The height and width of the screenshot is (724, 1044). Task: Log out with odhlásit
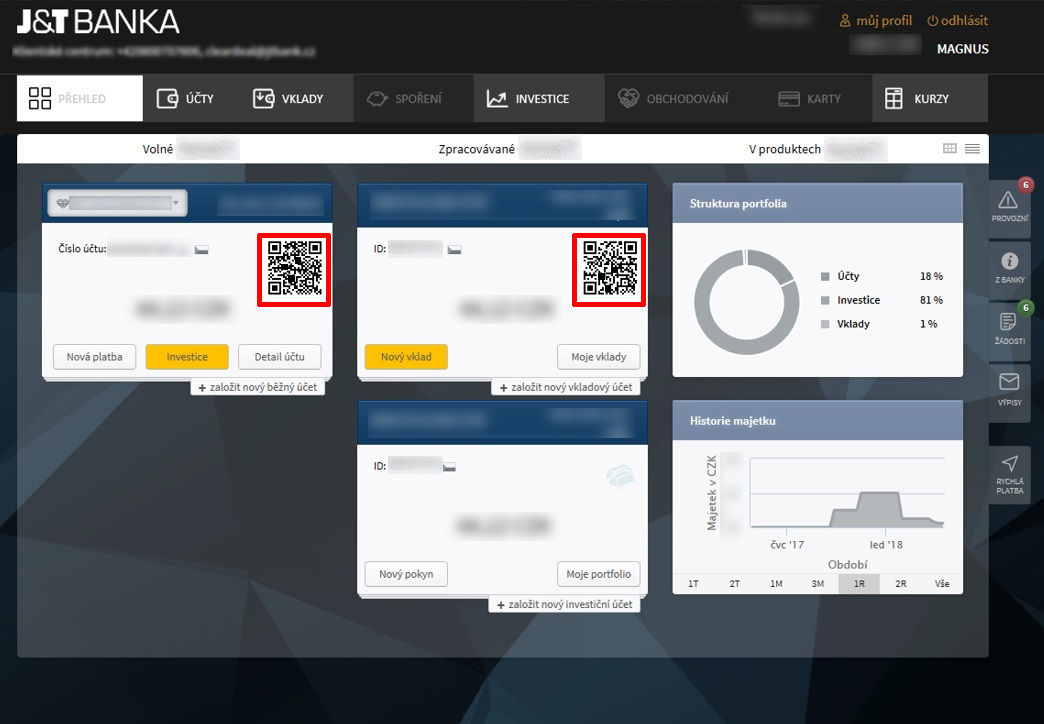coord(957,21)
